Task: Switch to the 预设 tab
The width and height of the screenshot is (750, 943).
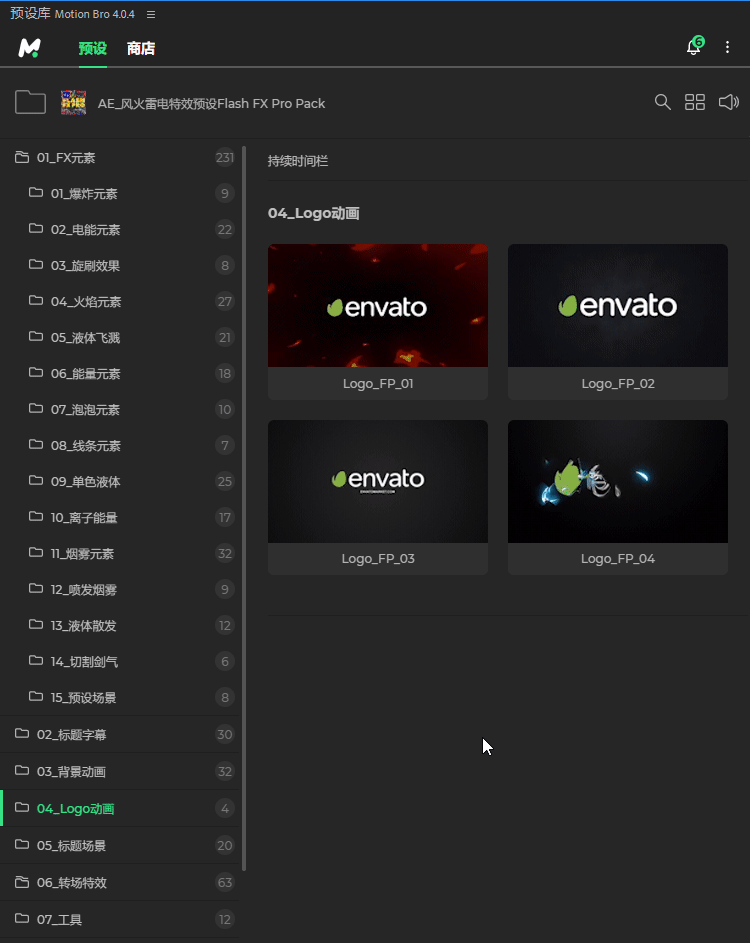Action: 93,48
